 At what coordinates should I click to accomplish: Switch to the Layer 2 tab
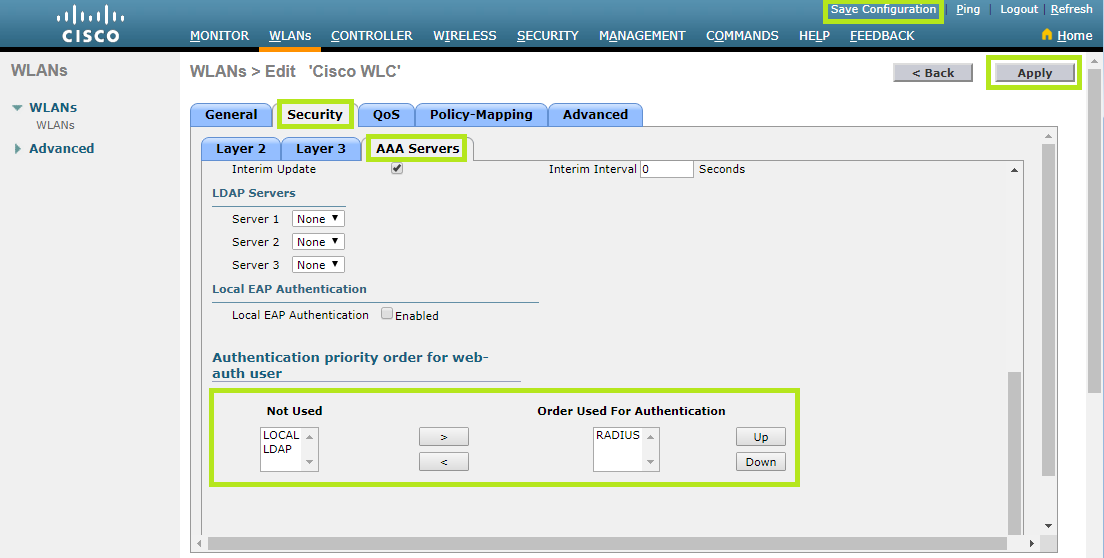[x=241, y=149]
